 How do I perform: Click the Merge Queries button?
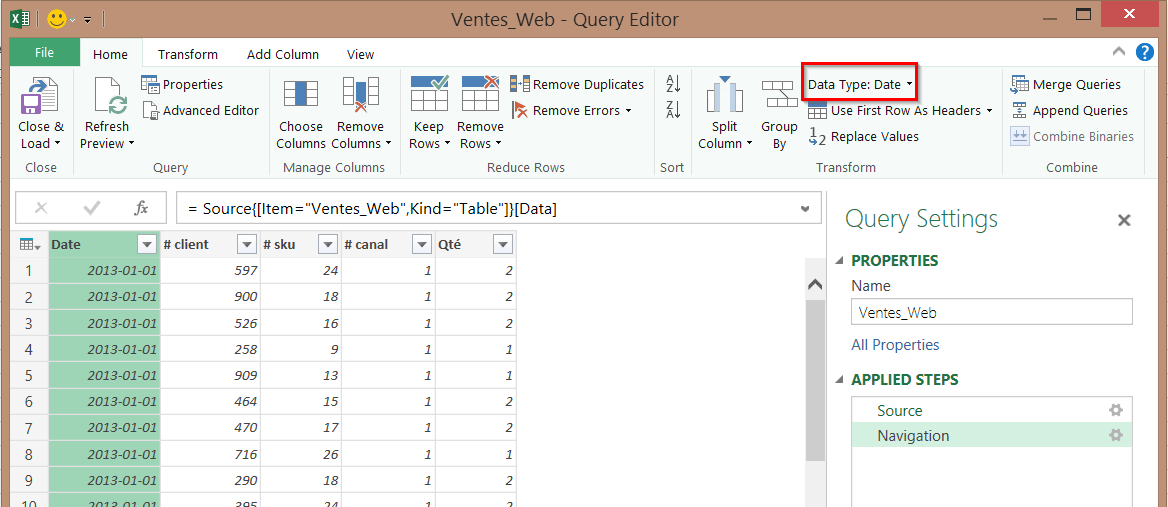pyautogui.click(x=1066, y=85)
